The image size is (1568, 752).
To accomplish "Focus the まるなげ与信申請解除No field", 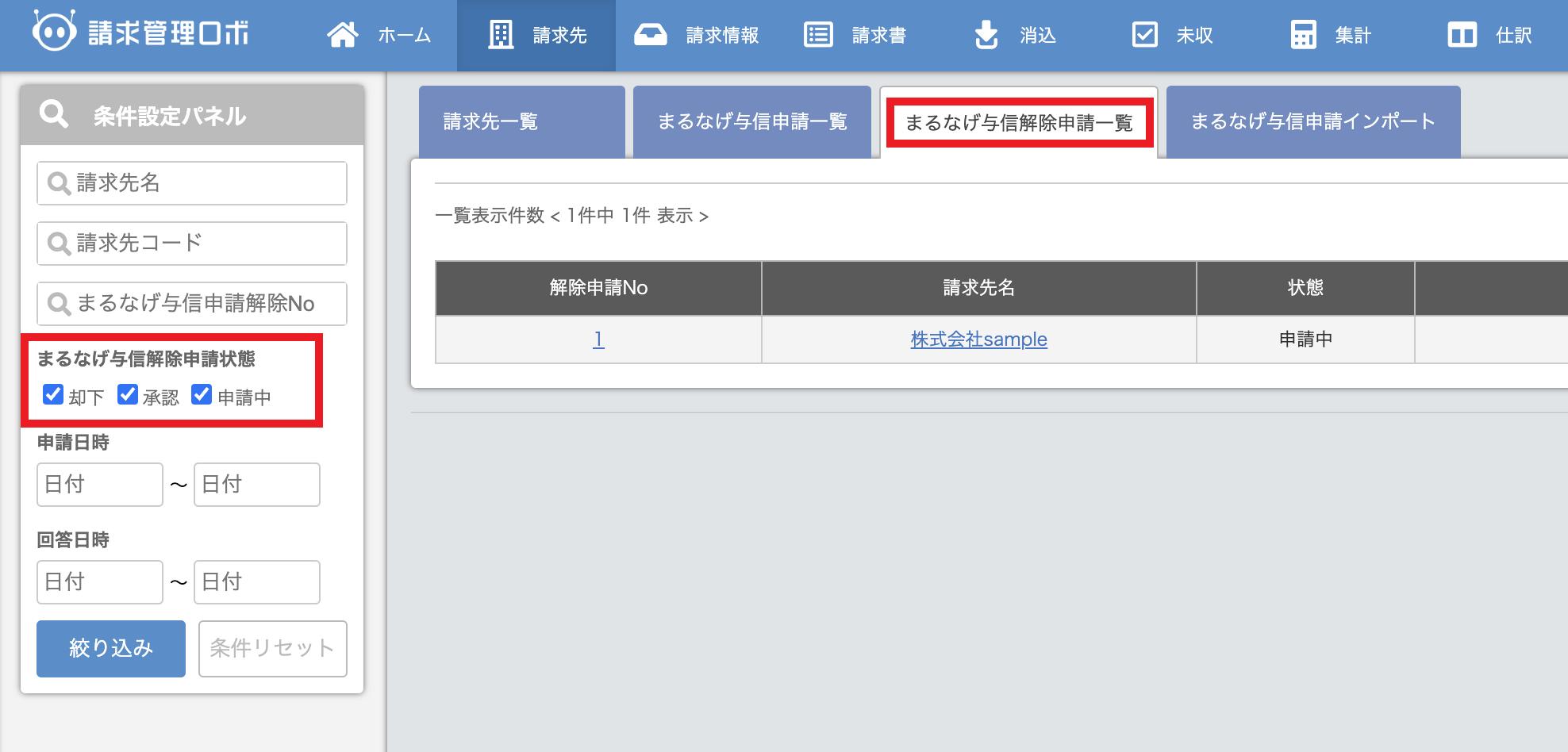I will coord(192,304).
